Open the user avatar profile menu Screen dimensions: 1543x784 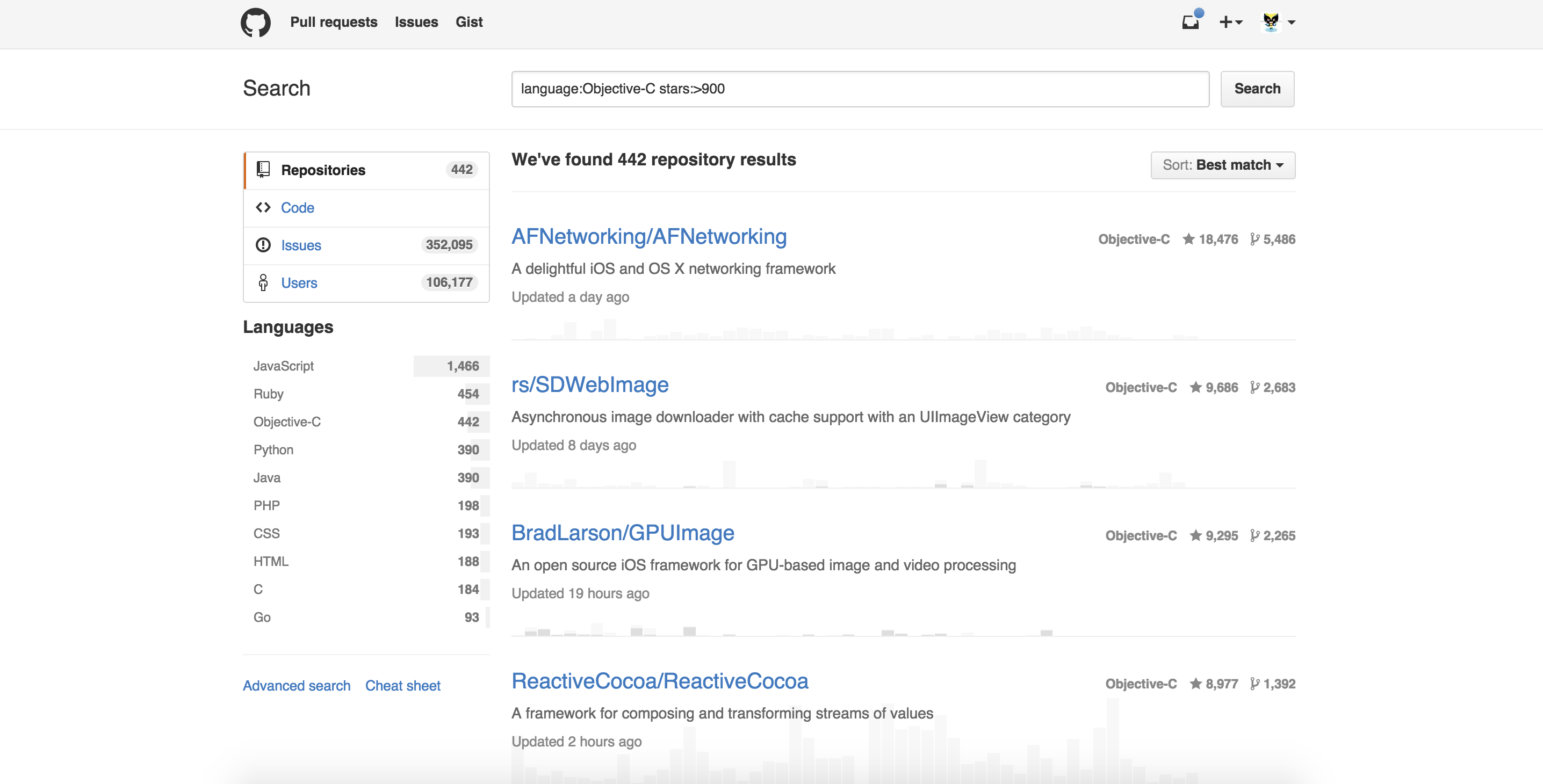click(1278, 22)
